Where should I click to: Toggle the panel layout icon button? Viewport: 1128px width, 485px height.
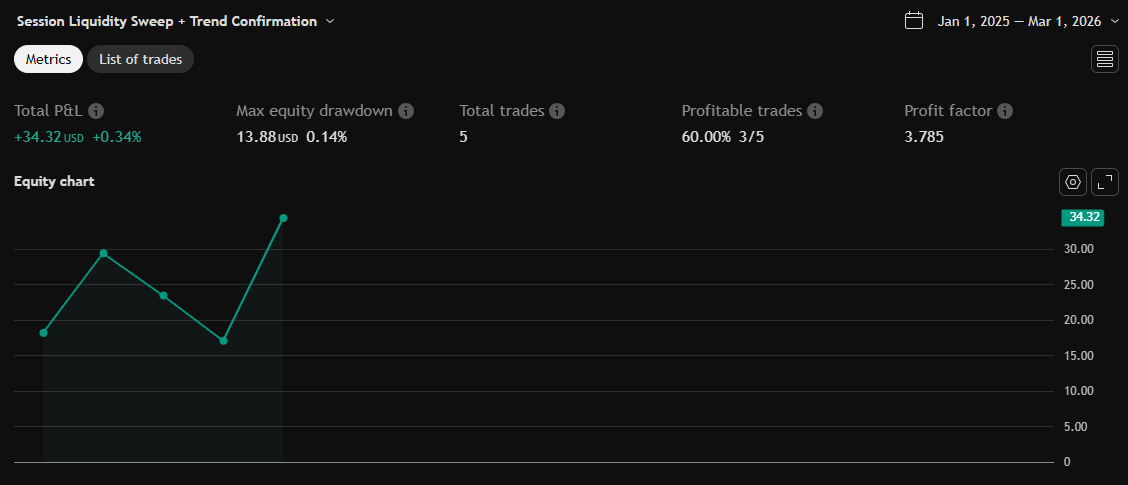[x=1105, y=59]
